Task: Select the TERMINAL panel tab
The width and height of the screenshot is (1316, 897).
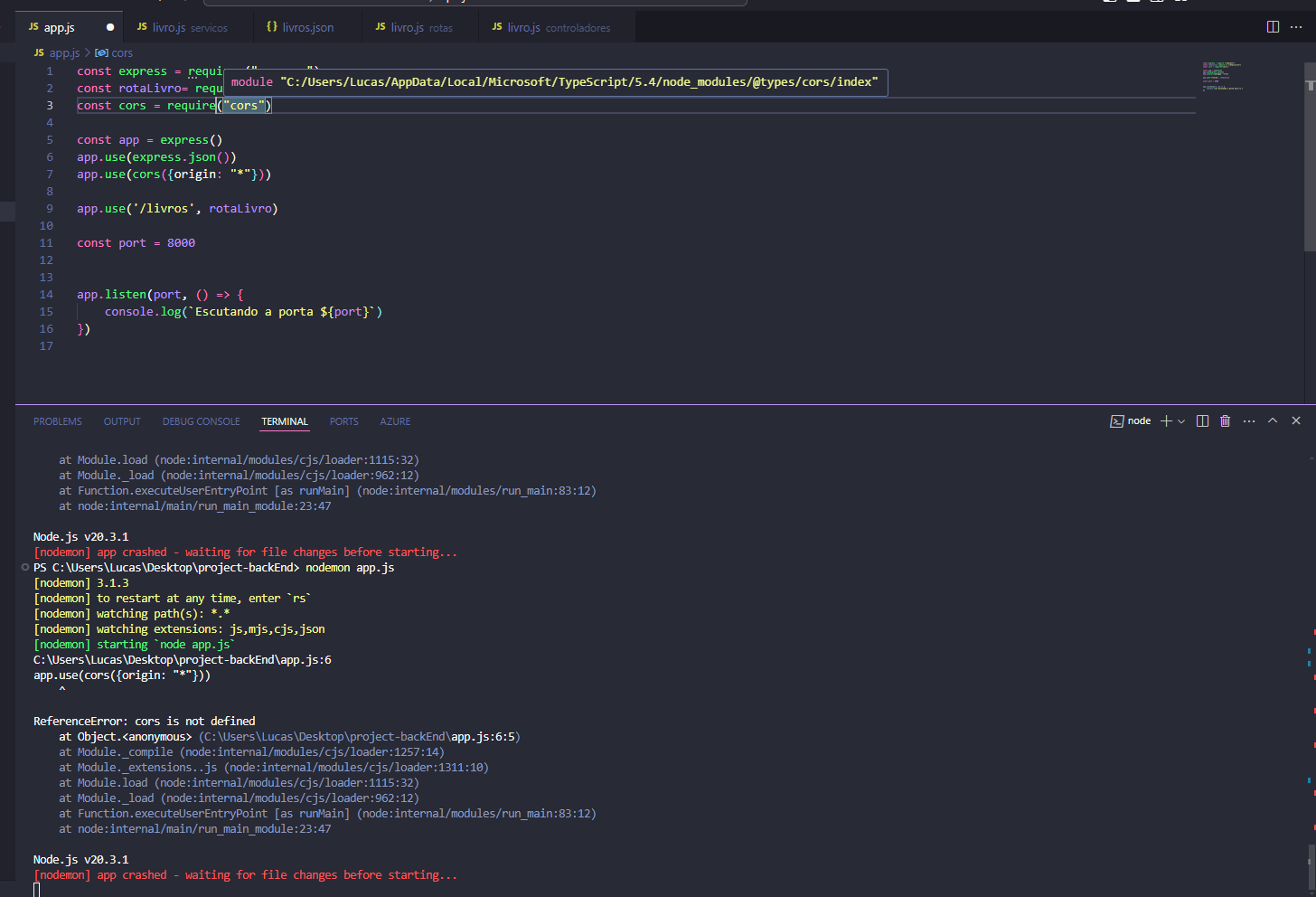Action: [285, 421]
